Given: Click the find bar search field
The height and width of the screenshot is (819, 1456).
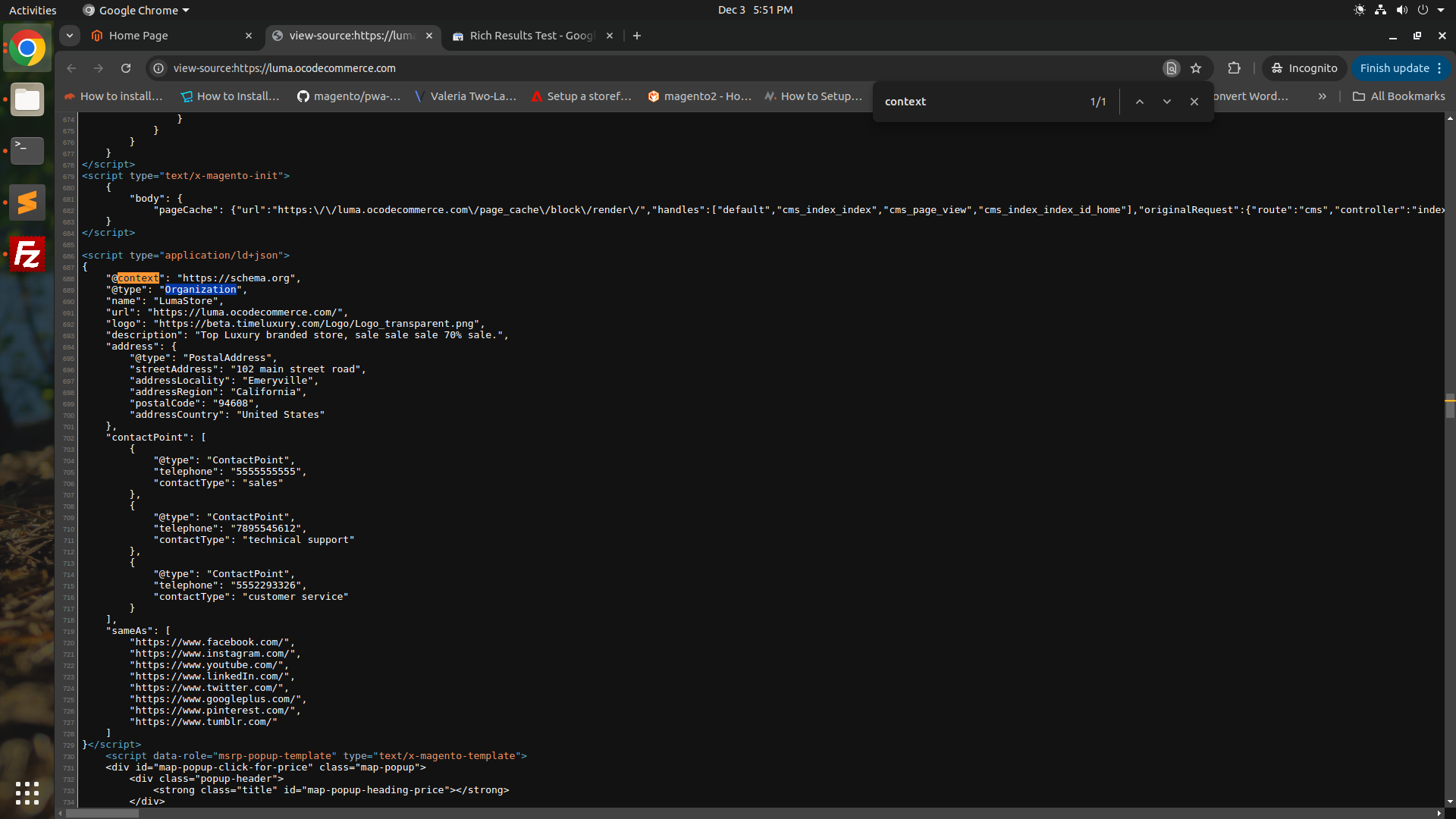Looking at the screenshot, I should pos(978,102).
